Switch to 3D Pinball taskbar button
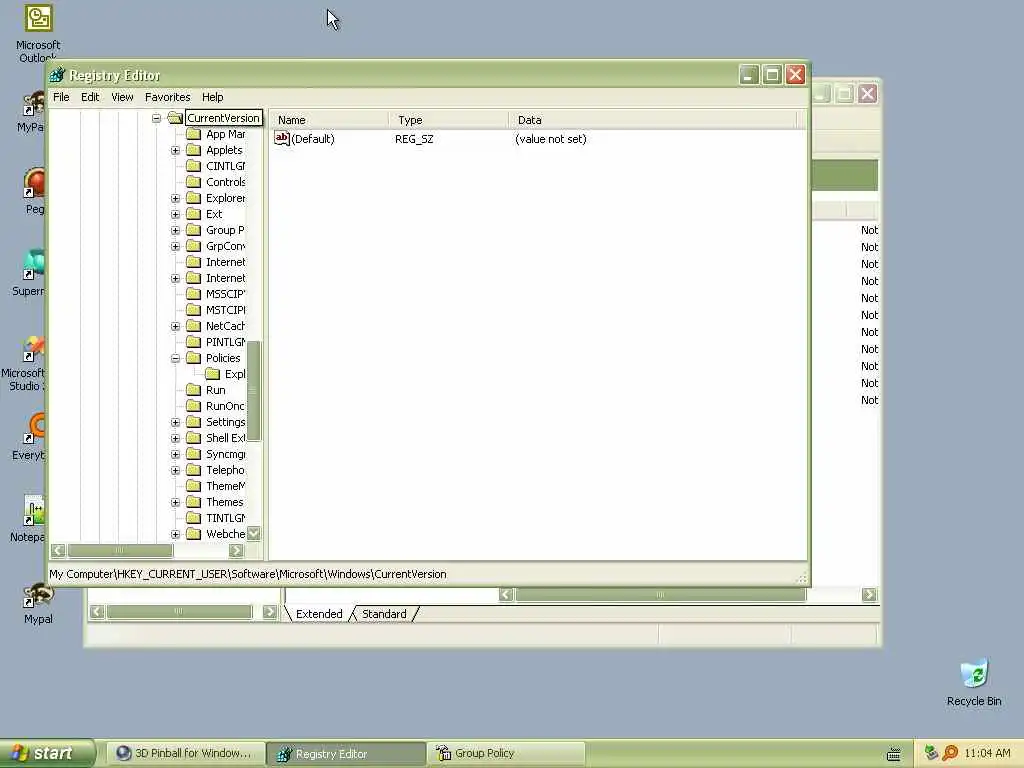The image size is (1024, 768). 185,754
